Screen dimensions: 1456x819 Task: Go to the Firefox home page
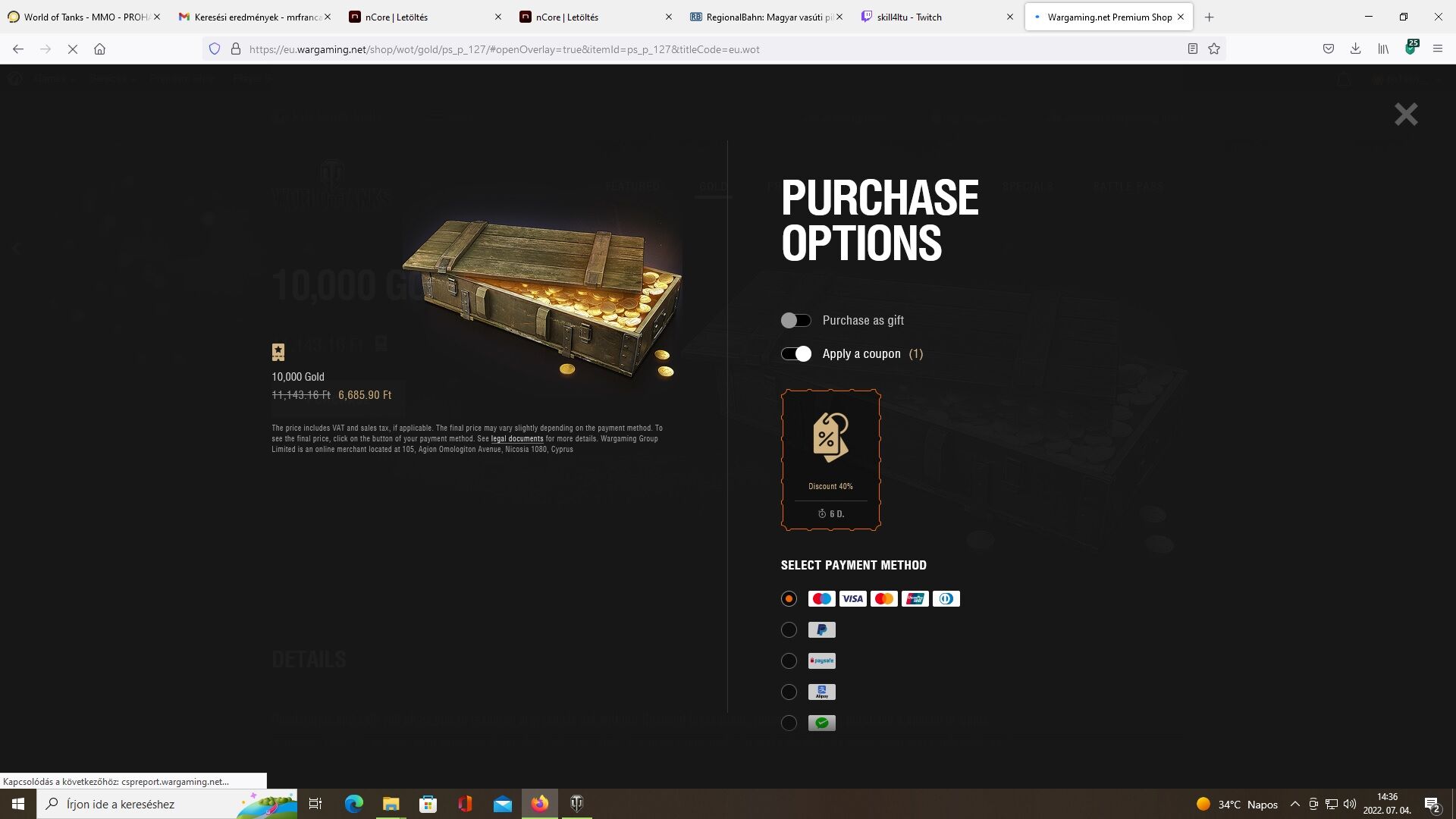[x=99, y=49]
